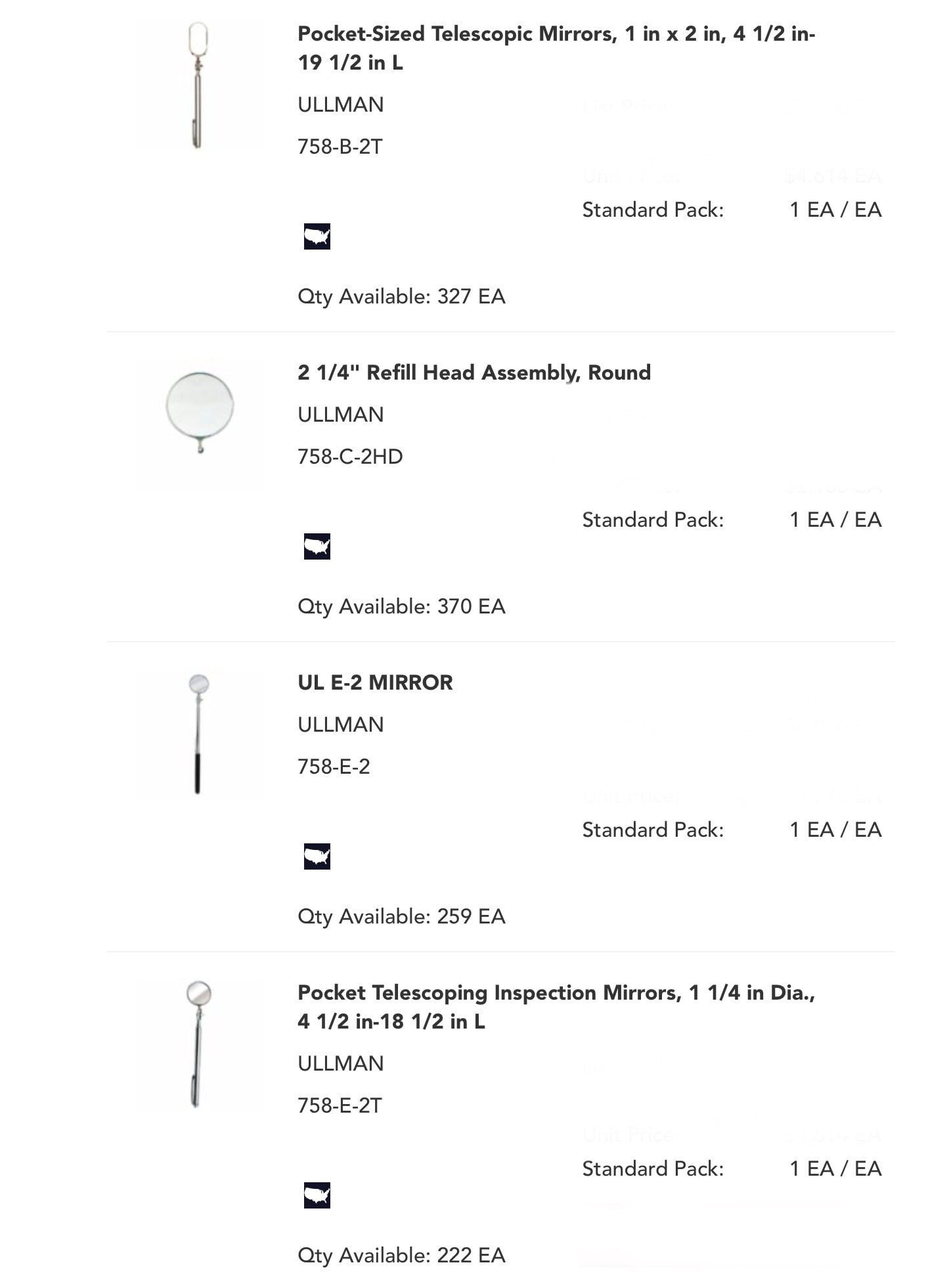Screen dimensions: 926x1288
Task: Click USA map icon under 758-B-2T
Action: [317, 236]
